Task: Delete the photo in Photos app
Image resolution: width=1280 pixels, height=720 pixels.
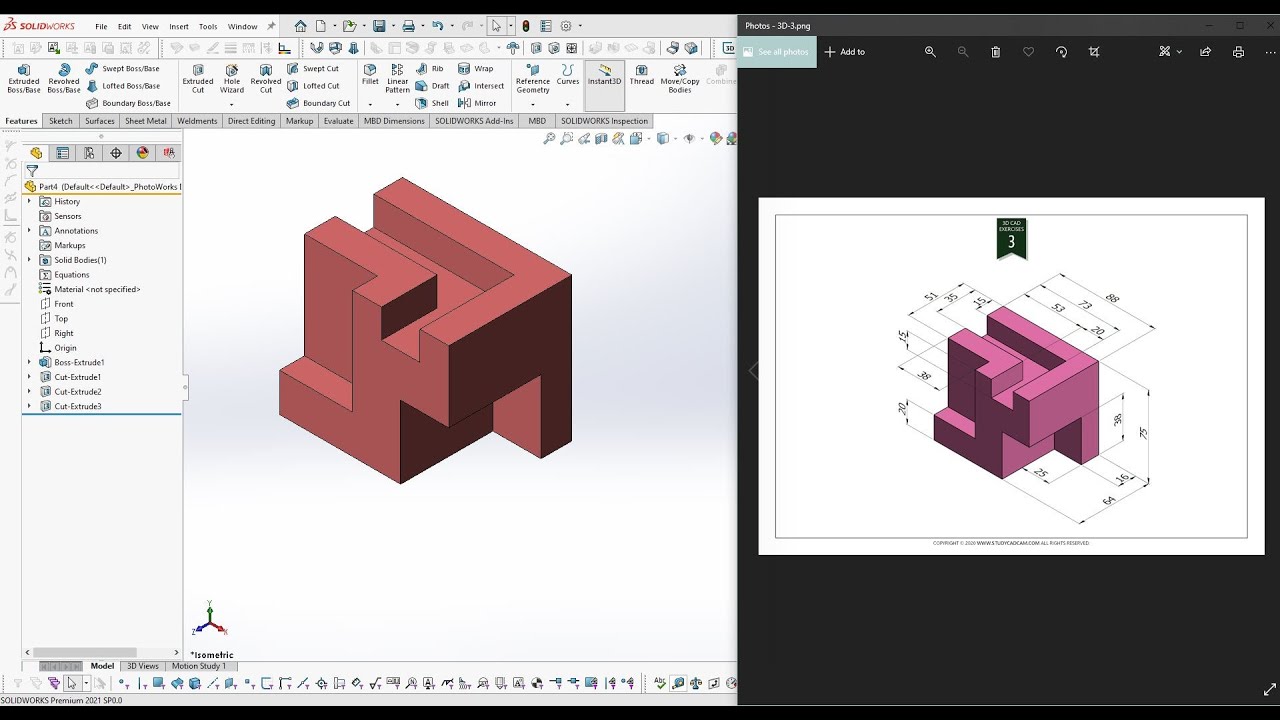Action: [995, 52]
